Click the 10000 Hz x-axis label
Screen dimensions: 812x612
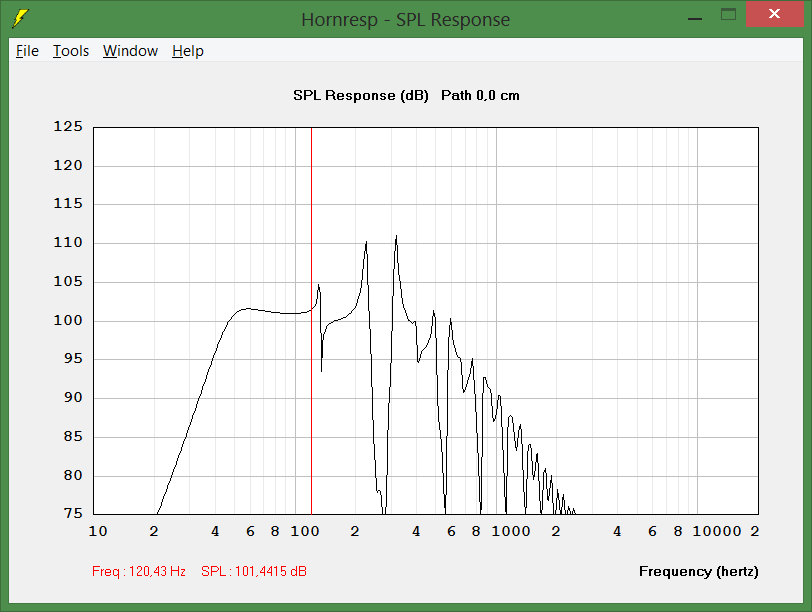[x=717, y=531]
